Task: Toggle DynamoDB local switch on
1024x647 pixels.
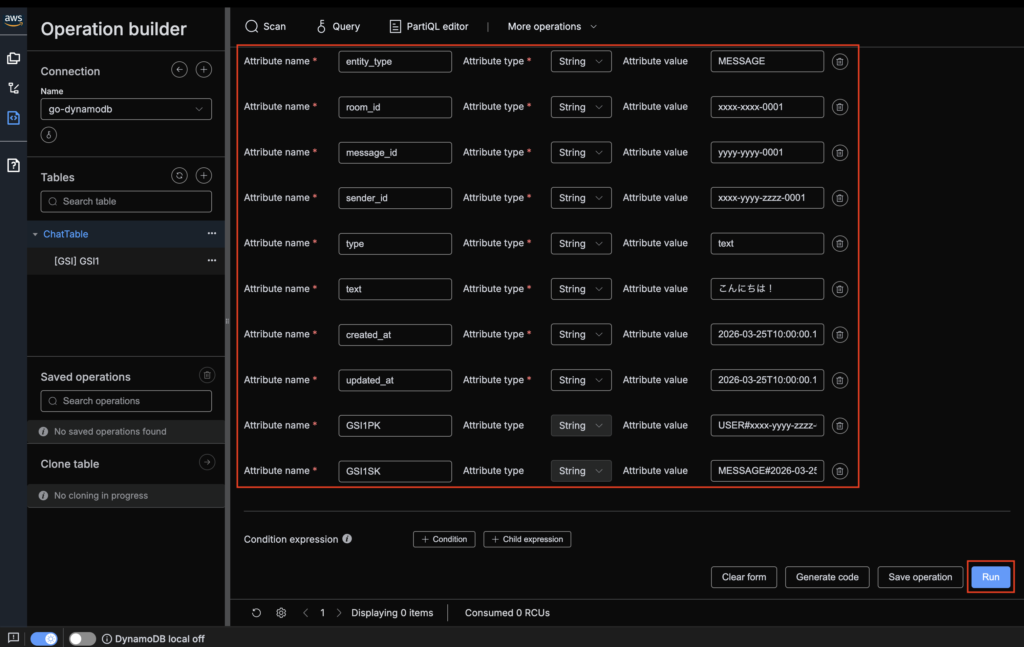Action: point(82,639)
